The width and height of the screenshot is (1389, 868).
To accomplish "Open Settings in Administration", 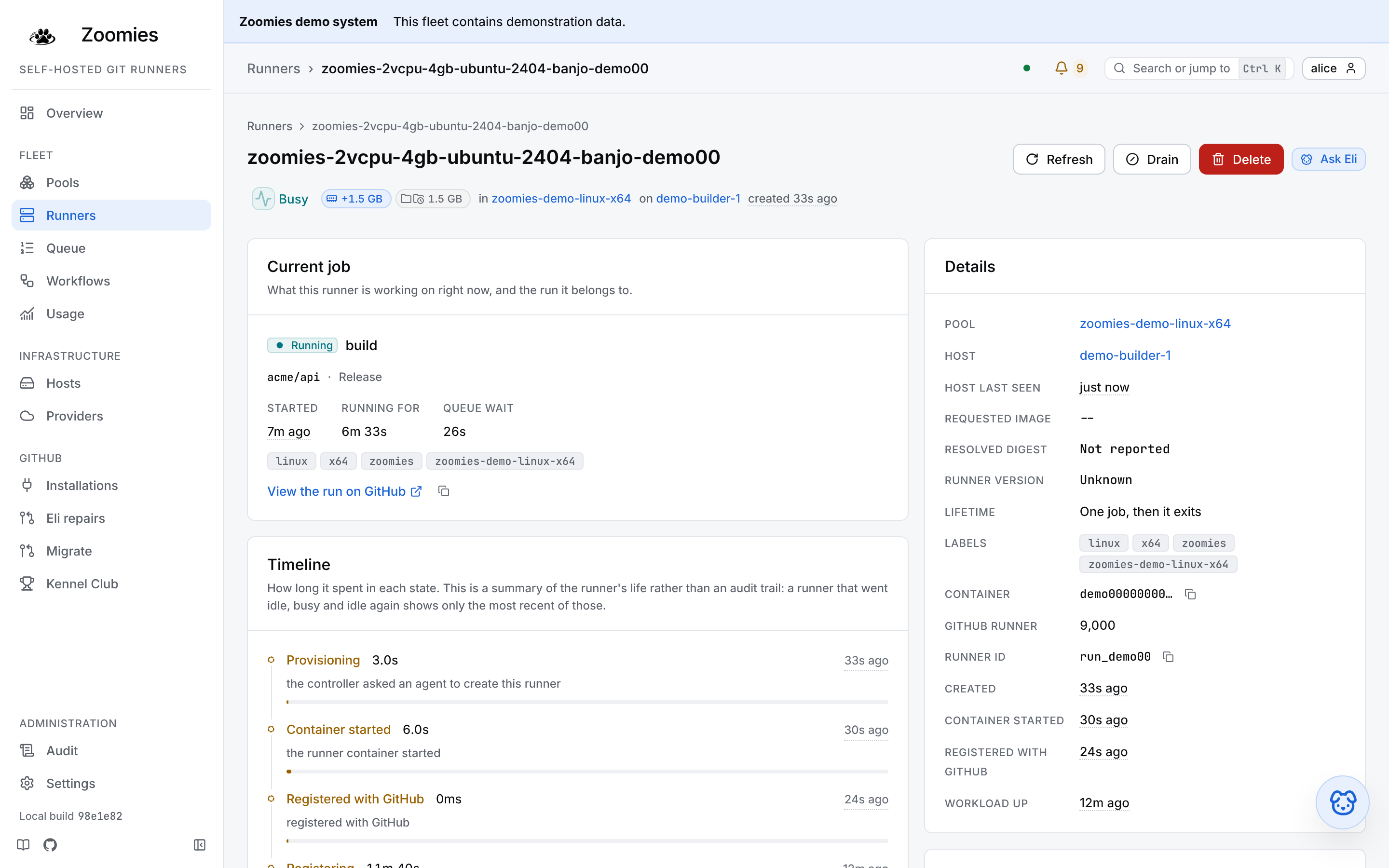I will tap(111, 783).
